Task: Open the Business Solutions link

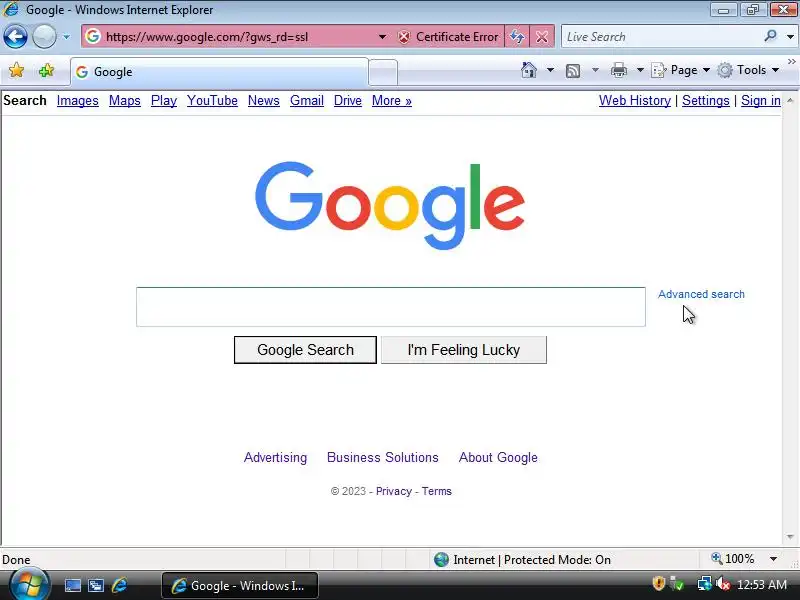Action: [383, 457]
